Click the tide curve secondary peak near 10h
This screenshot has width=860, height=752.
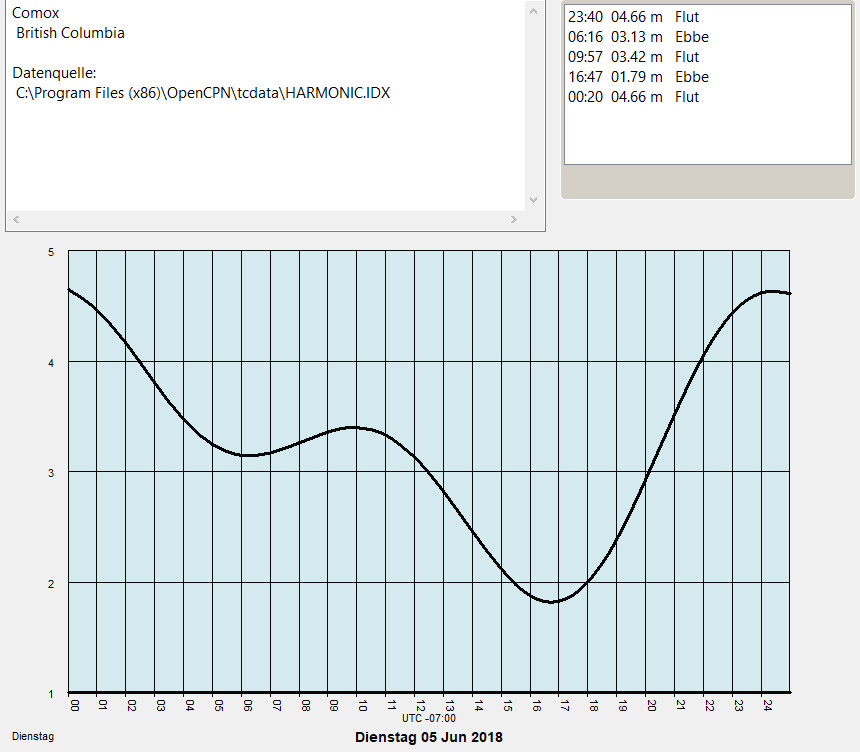pyautogui.click(x=352, y=427)
